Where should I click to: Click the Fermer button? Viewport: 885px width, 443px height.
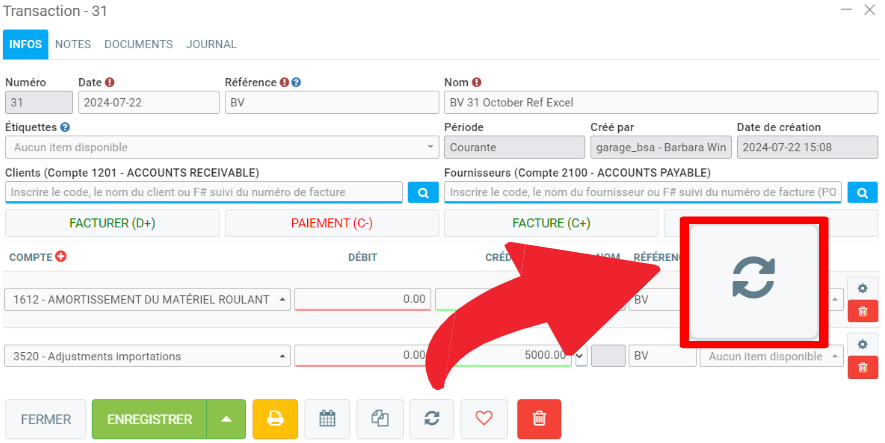tap(45, 418)
